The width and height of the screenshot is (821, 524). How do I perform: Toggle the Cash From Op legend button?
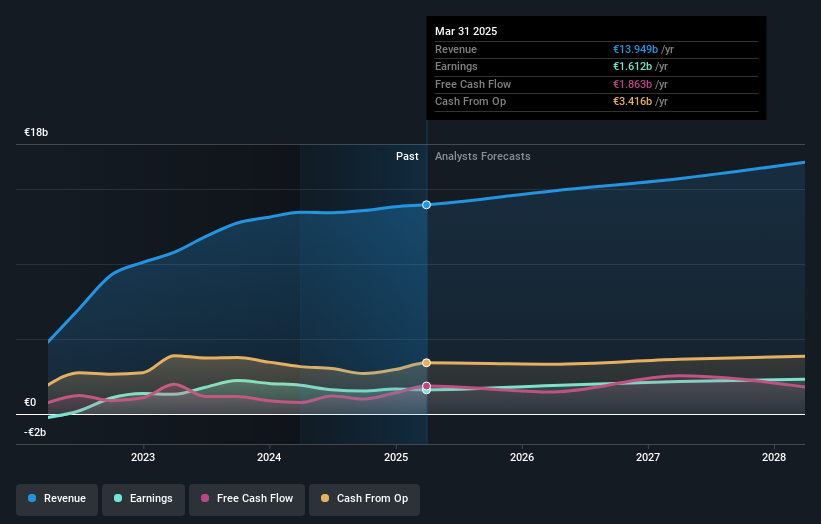point(364,499)
